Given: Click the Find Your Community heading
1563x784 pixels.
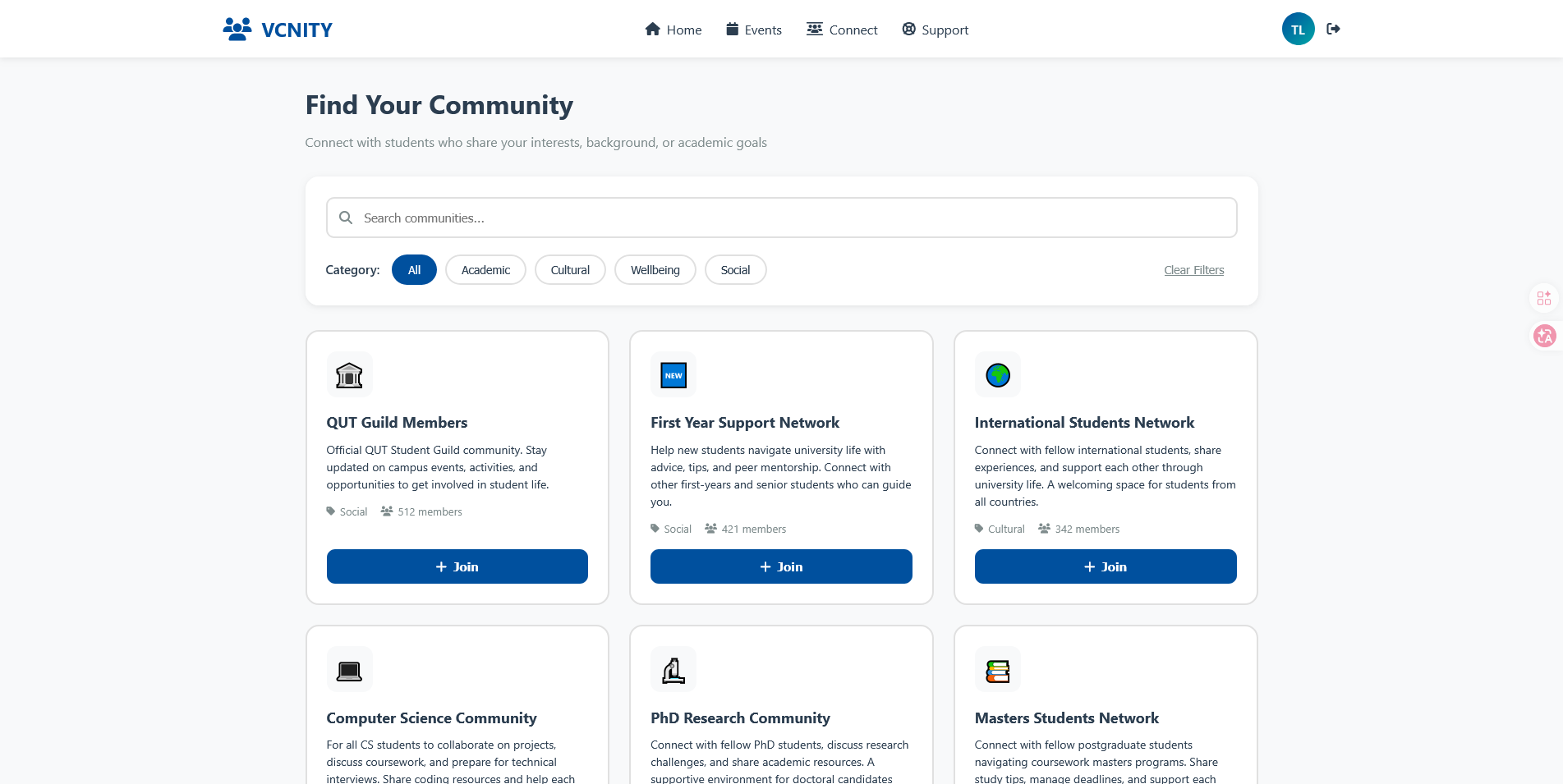Looking at the screenshot, I should [439, 105].
